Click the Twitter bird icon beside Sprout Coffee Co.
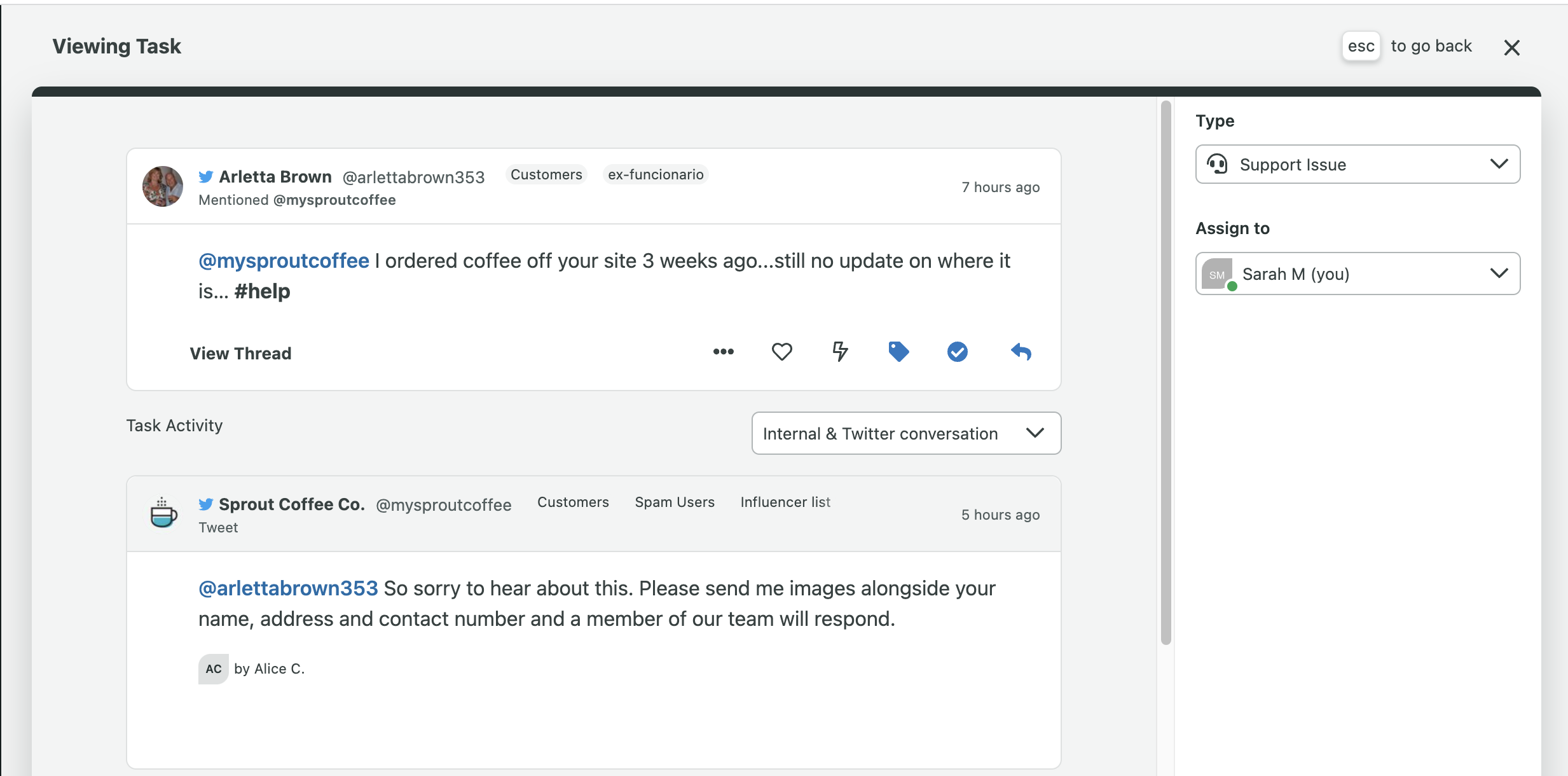Image resolution: width=1568 pixels, height=776 pixels. pos(205,504)
